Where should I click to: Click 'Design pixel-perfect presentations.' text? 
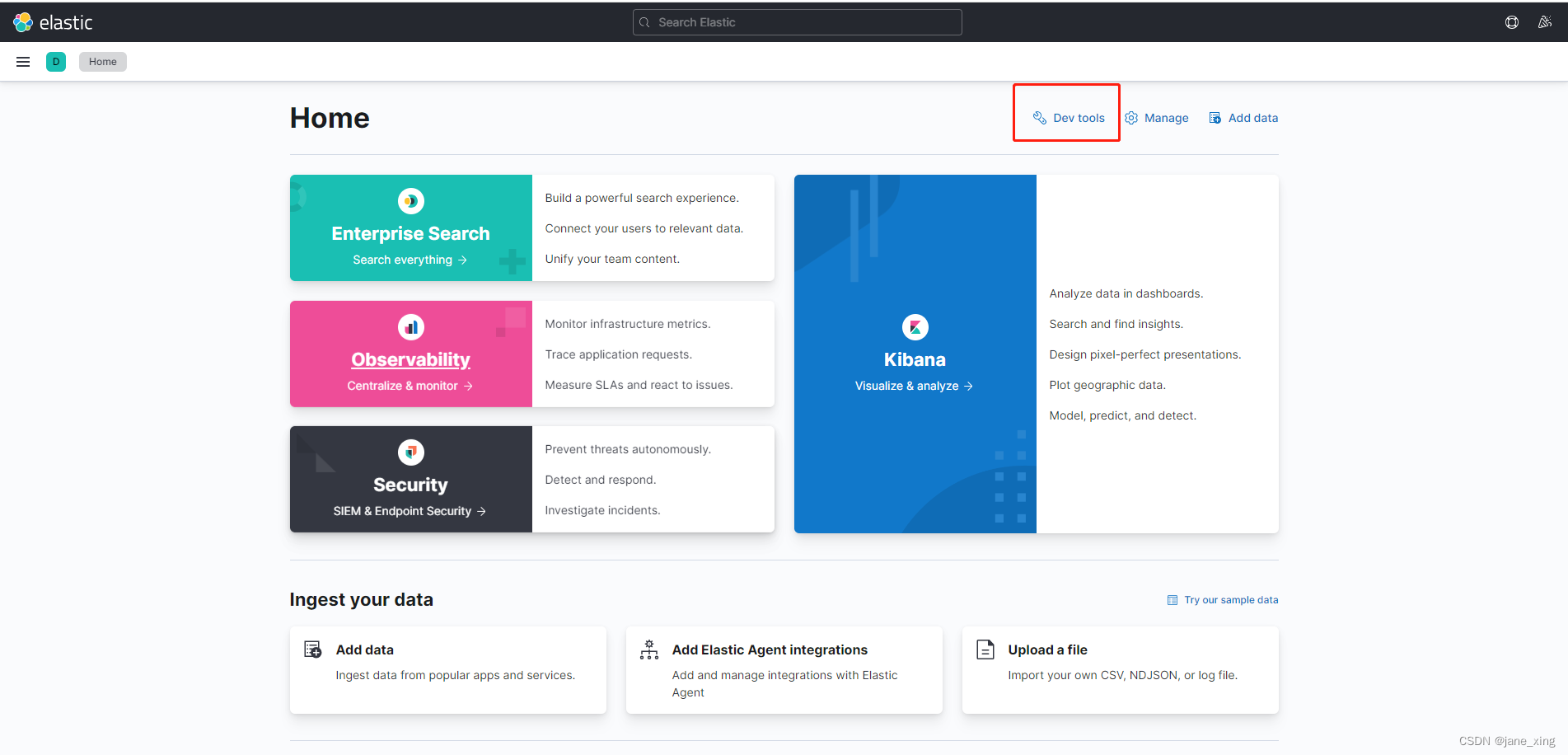coord(1145,354)
